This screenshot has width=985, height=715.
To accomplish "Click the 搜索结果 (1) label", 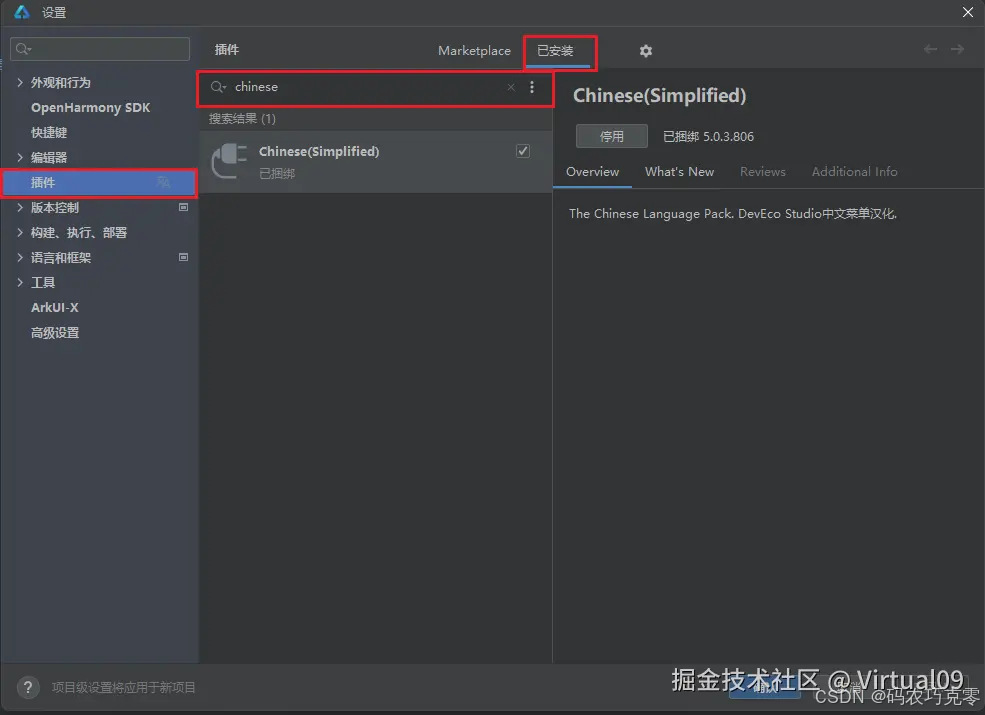I will click(242, 119).
